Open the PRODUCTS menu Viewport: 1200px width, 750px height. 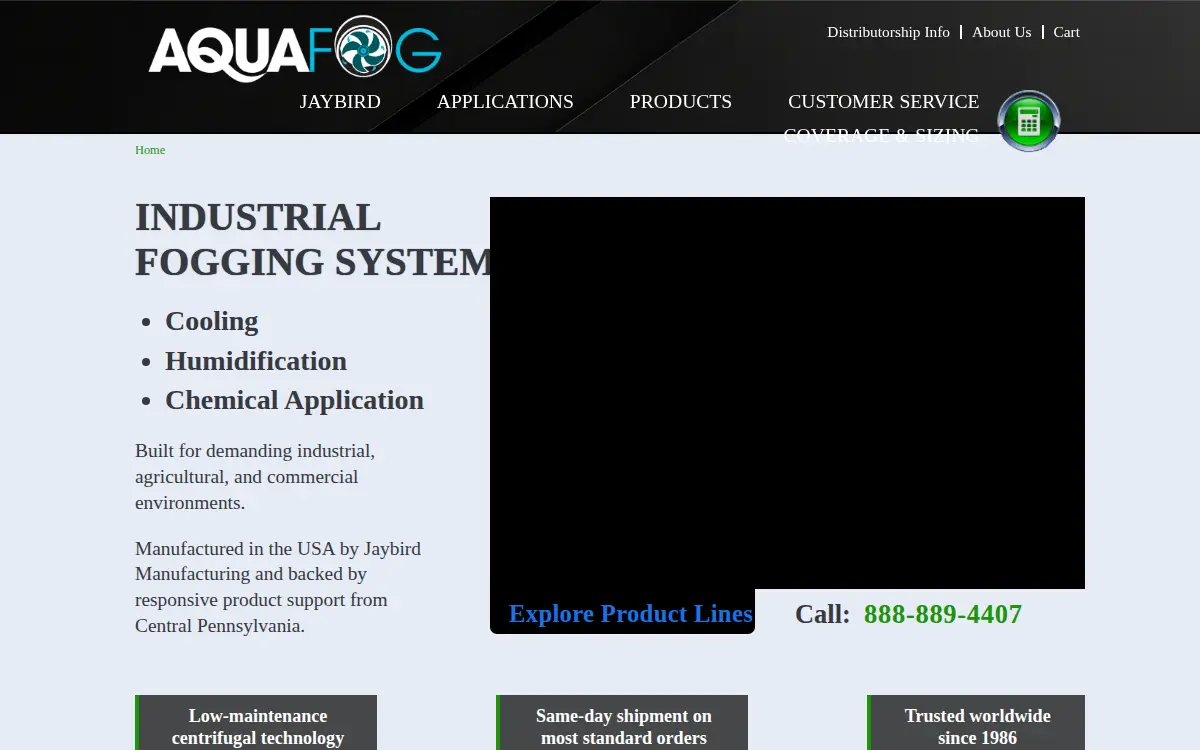click(x=681, y=102)
